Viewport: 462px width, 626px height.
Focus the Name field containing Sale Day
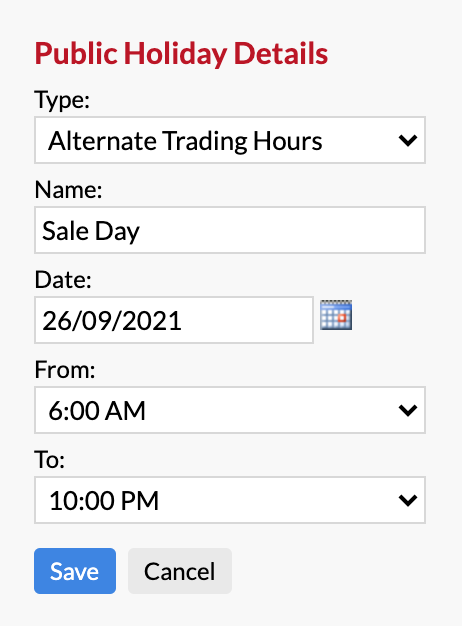click(230, 230)
